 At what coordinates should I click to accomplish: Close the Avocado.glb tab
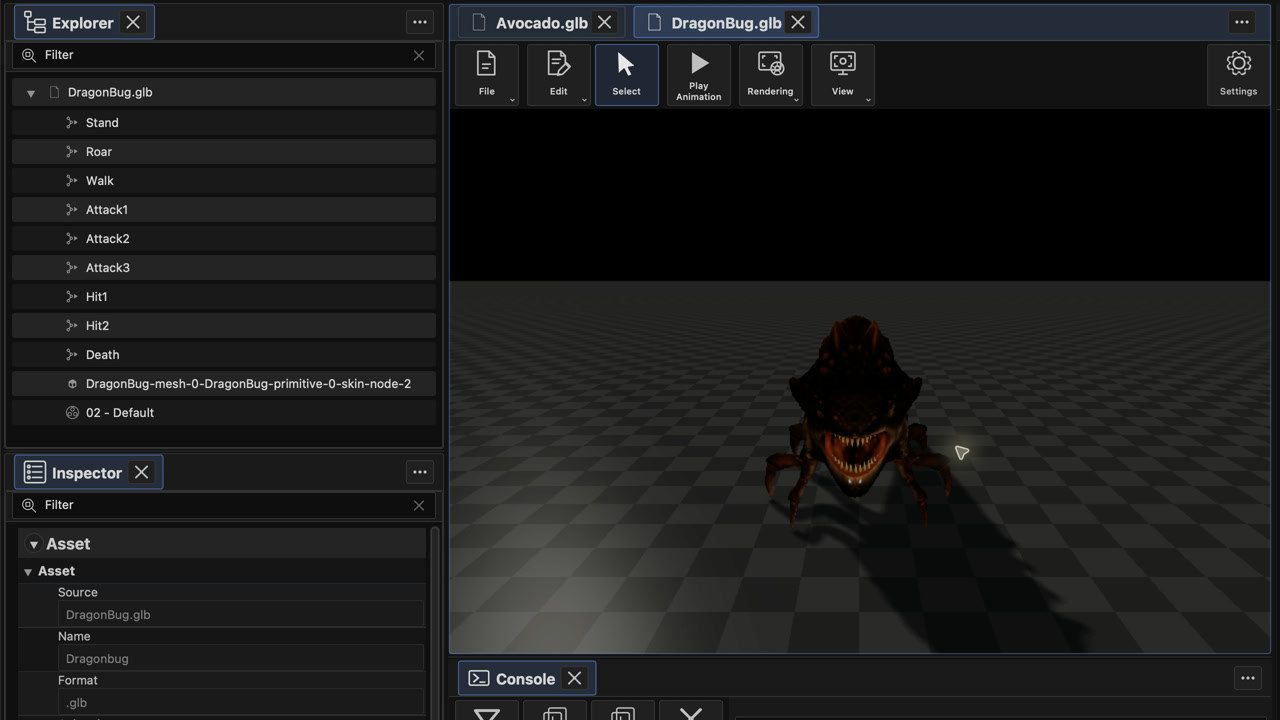[605, 22]
